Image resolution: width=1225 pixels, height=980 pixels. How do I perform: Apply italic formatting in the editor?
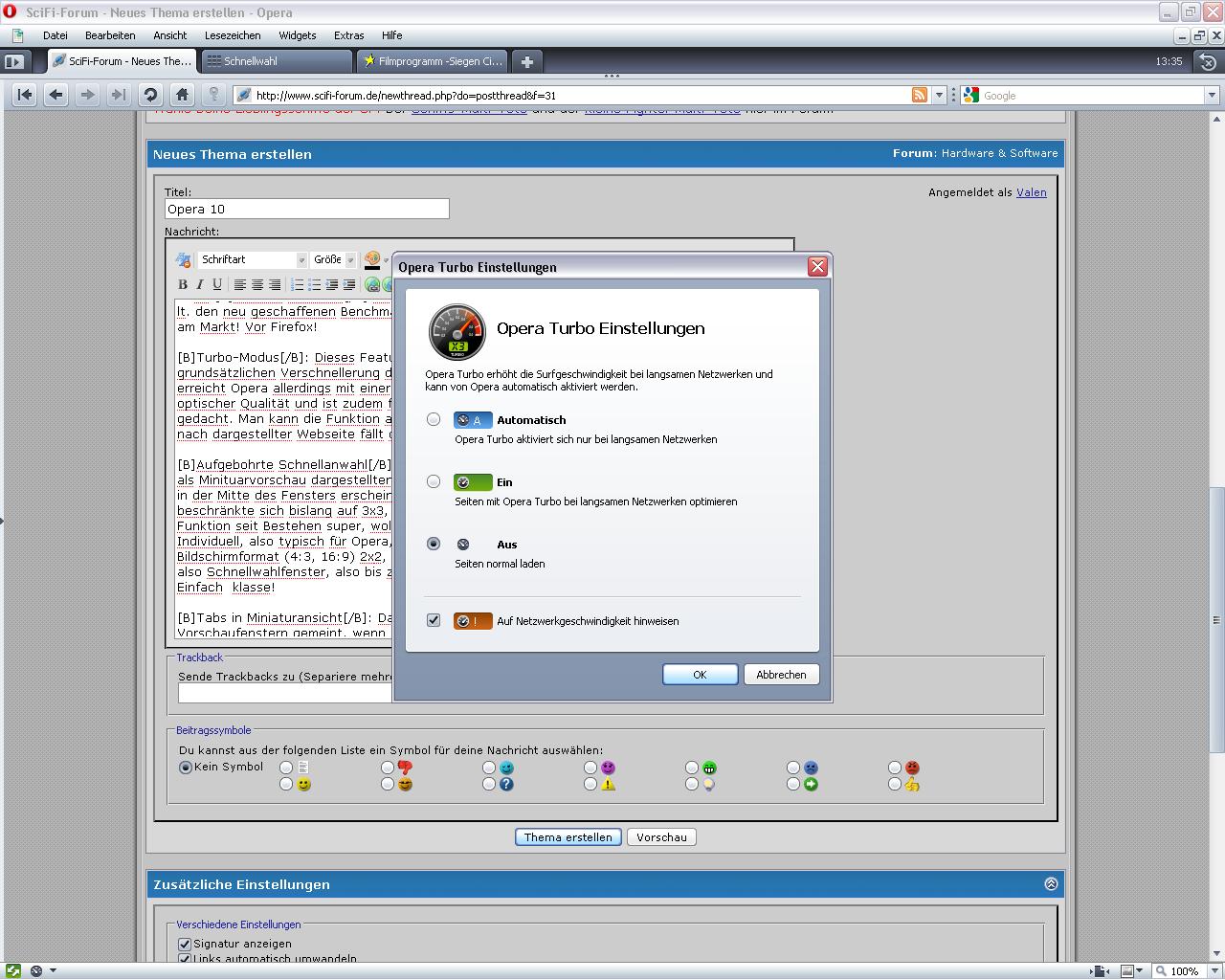200,284
